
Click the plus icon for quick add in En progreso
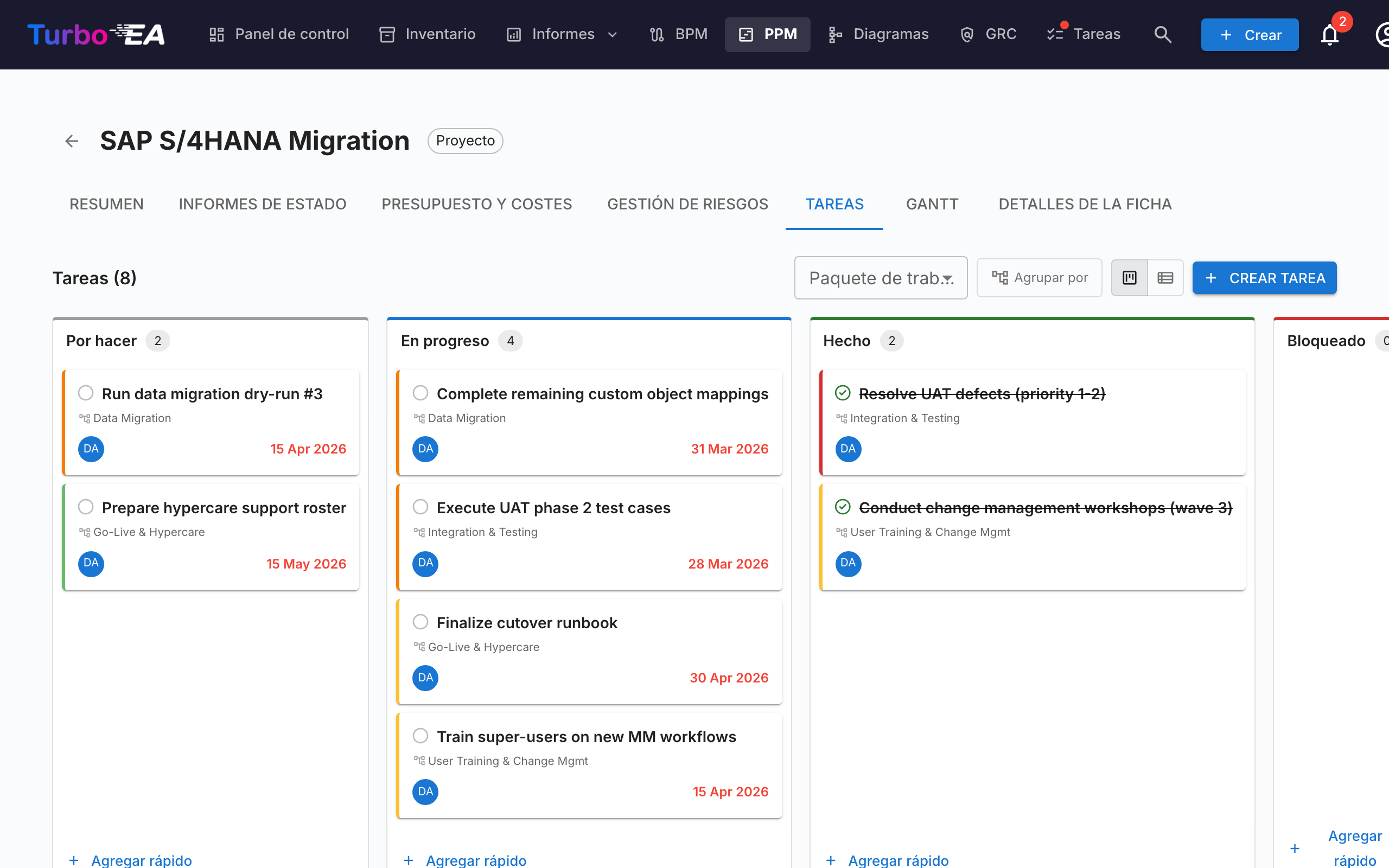(409, 860)
